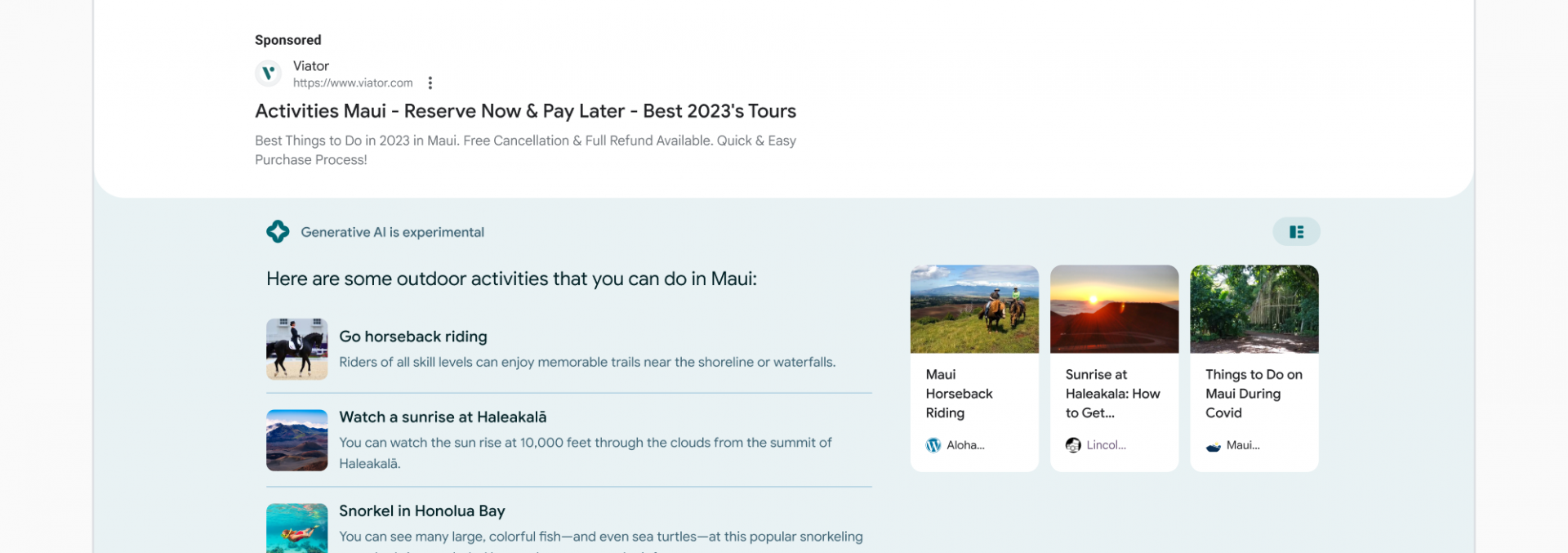Click the viator.com URL text

coord(353,83)
